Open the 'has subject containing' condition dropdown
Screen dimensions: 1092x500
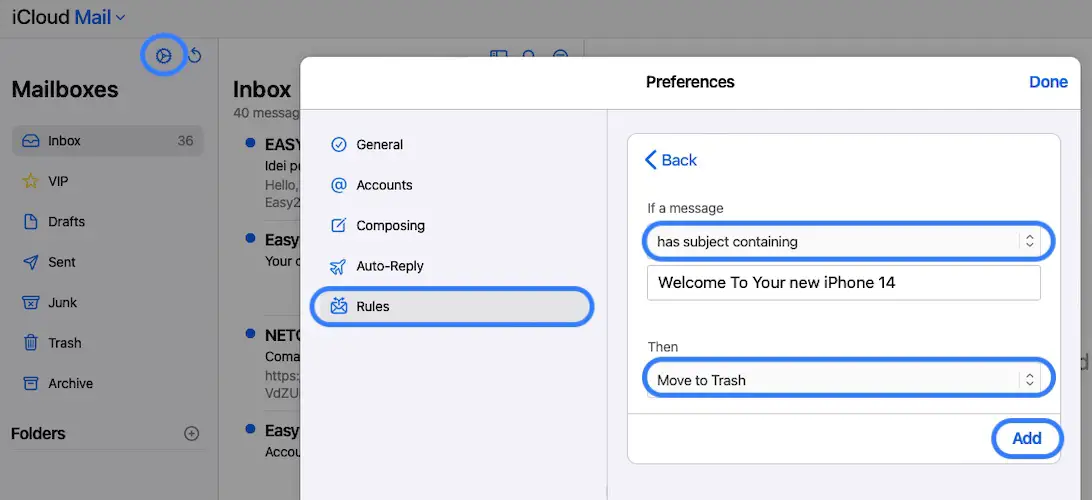coord(845,241)
